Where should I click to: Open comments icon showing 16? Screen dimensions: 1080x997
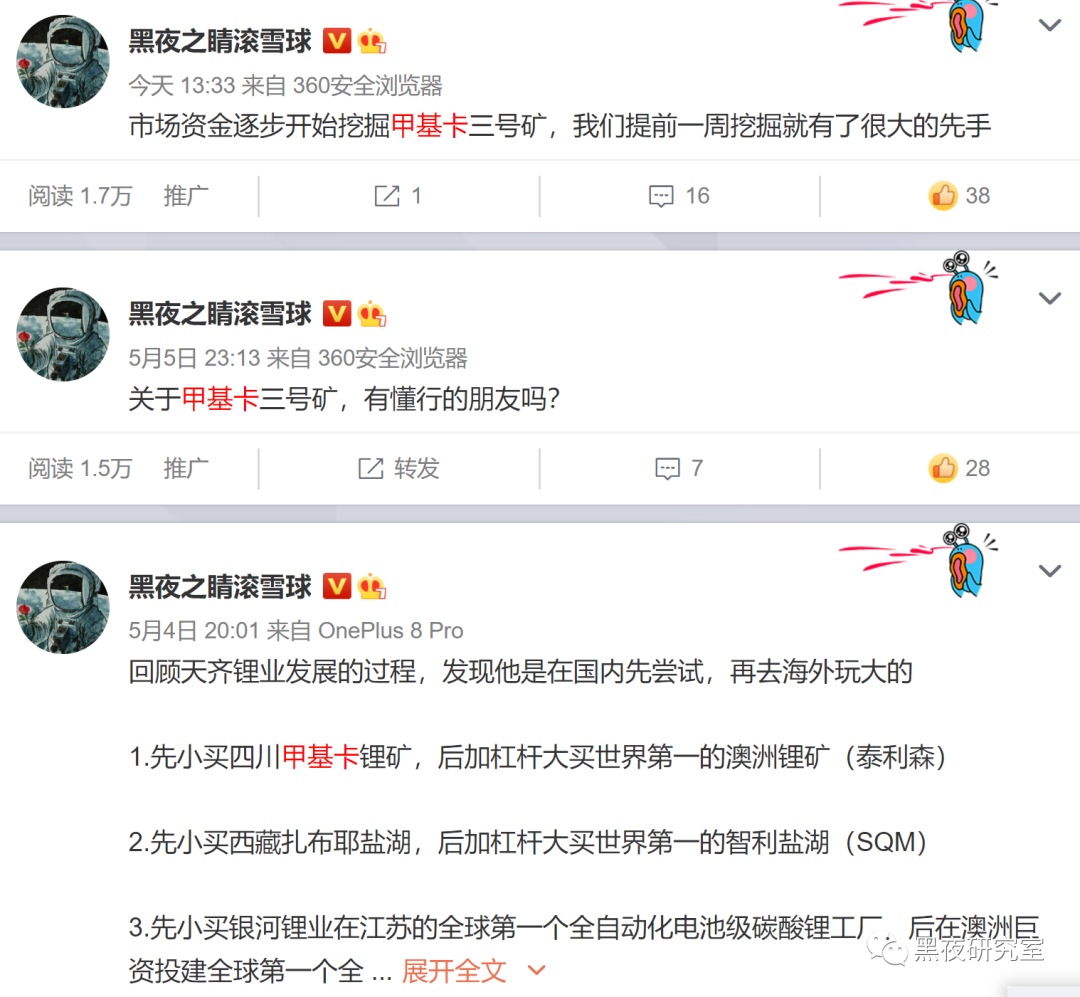(661, 196)
